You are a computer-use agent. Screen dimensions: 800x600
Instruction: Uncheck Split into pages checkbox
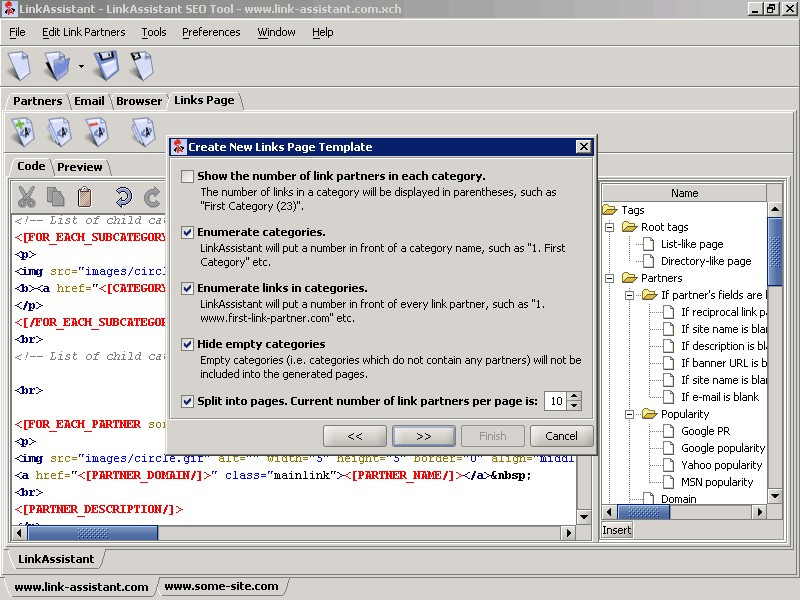pyautogui.click(x=187, y=401)
